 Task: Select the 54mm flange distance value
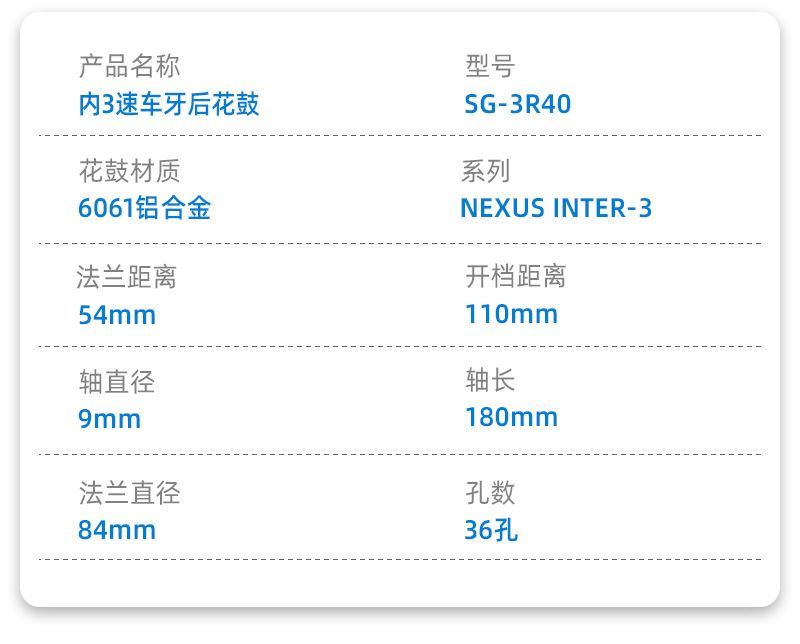[117, 315]
